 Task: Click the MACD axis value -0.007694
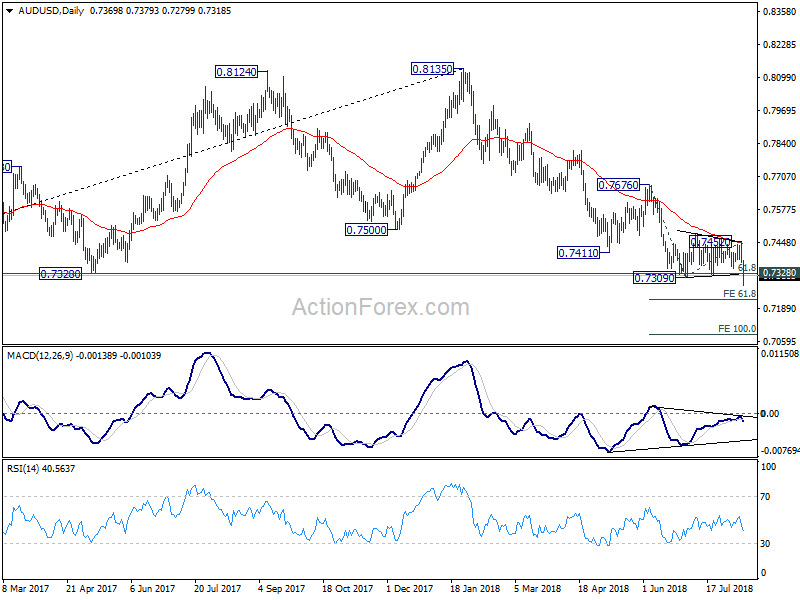[779, 451]
